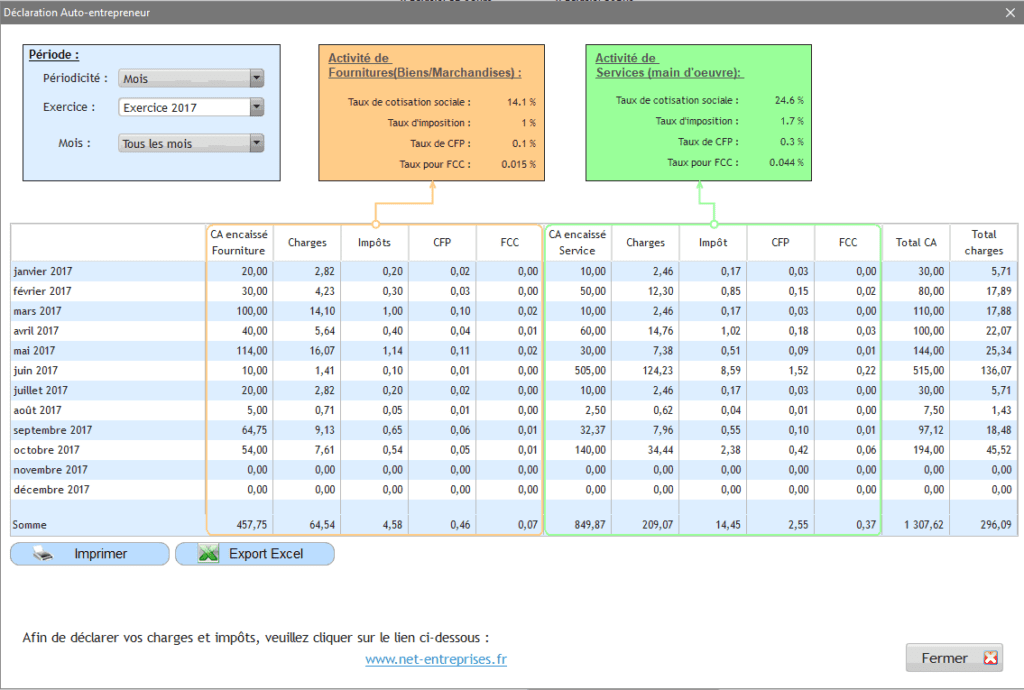Click the green Activité de Services panel
Image resolution: width=1024 pixels, height=690 pixels.
coord(698,112)
